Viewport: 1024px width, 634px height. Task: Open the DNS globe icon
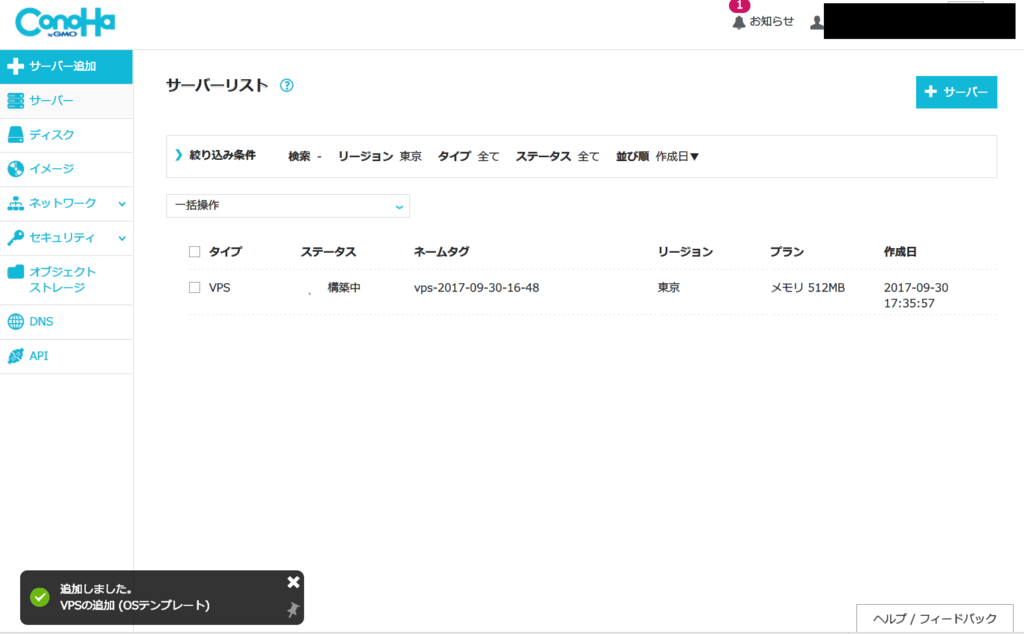point(16,321)
